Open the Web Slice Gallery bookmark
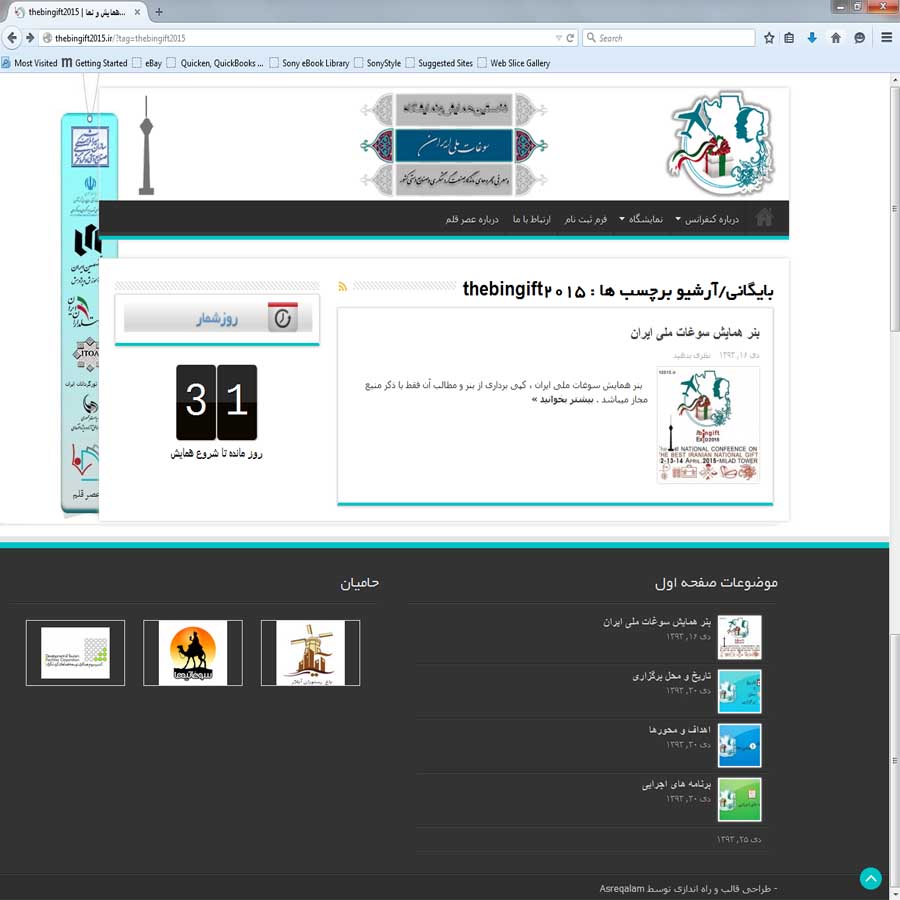The image size is (900, 900). click(514, 63)
